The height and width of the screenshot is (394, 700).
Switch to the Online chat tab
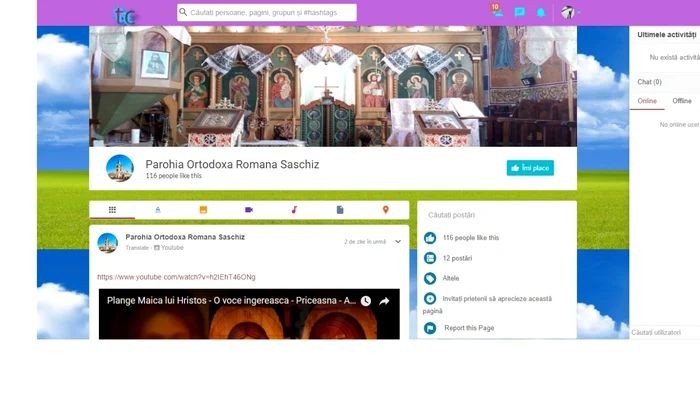[647, 101]
